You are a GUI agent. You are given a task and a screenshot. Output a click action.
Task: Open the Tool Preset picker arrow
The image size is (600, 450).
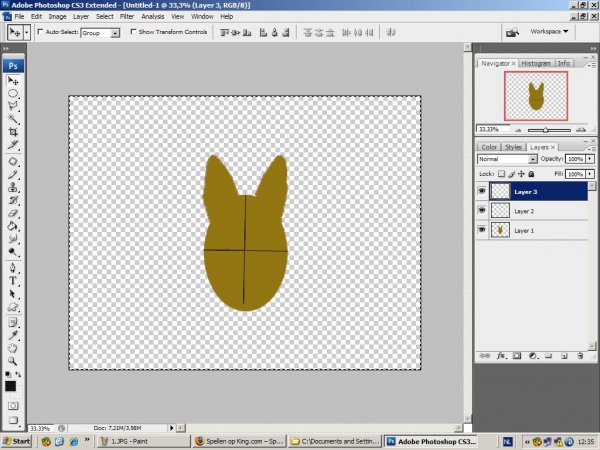pyautogui.click(x=26, y=33)
